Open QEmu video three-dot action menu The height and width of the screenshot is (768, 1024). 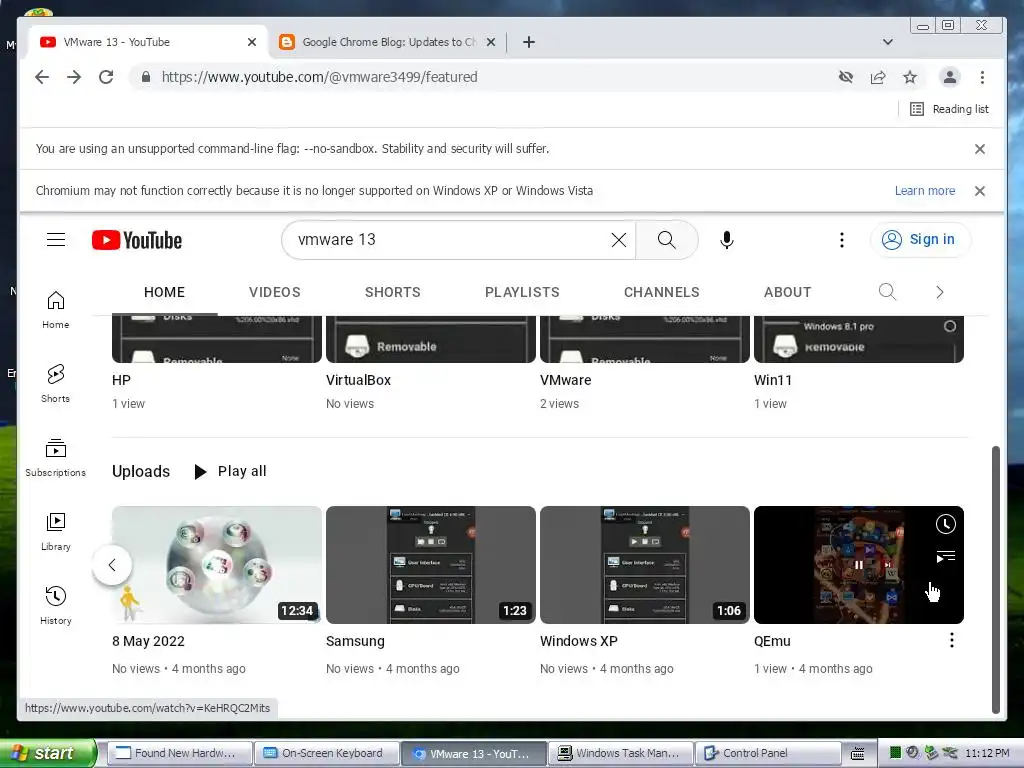click(x=952, y=640)
